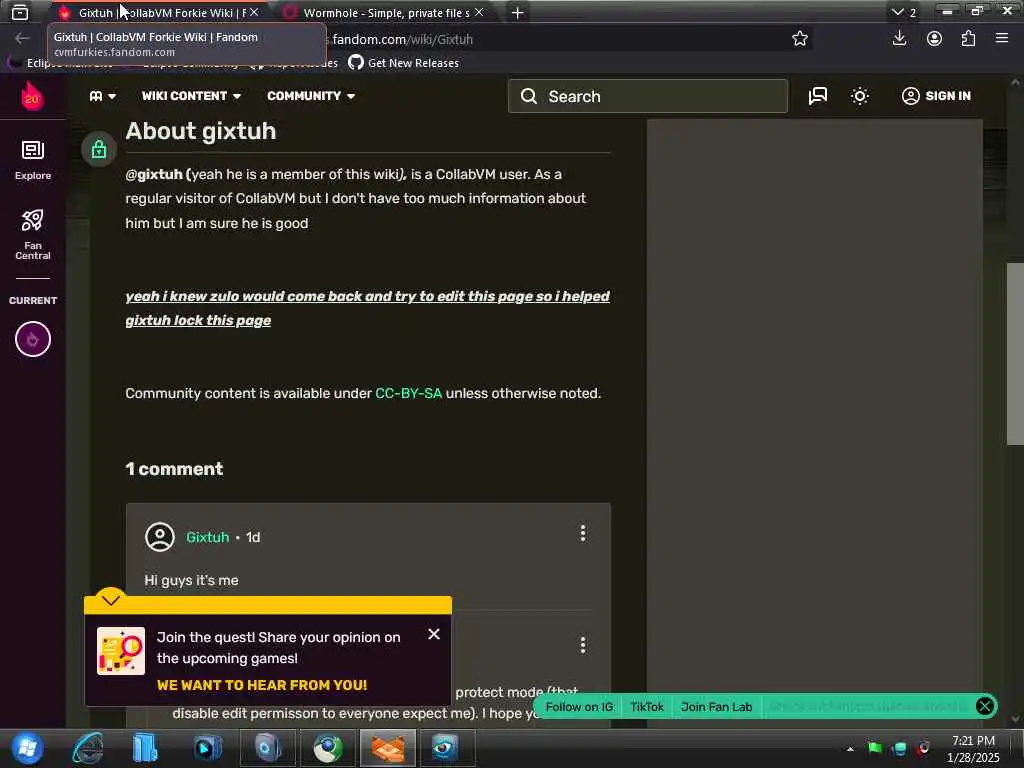
Task: Click the TikTok button
Action: pos(647,707)
